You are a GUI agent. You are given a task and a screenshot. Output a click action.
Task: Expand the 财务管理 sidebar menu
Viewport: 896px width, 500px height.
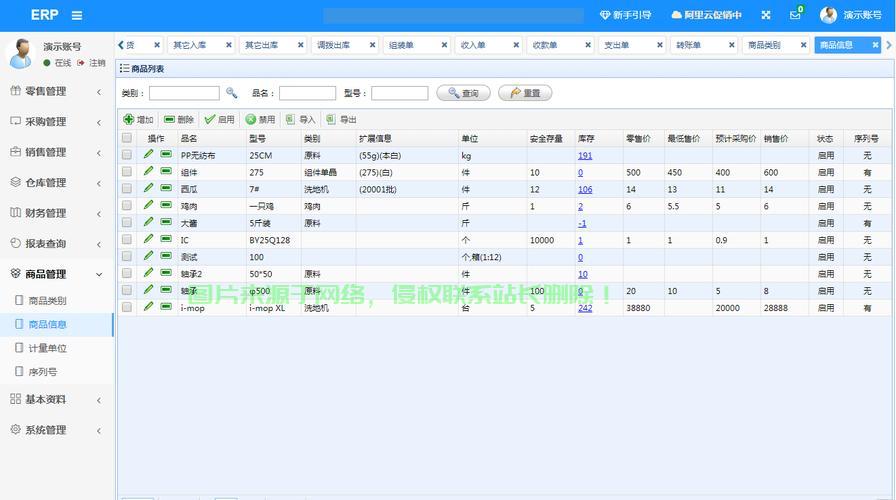(57, 213)
